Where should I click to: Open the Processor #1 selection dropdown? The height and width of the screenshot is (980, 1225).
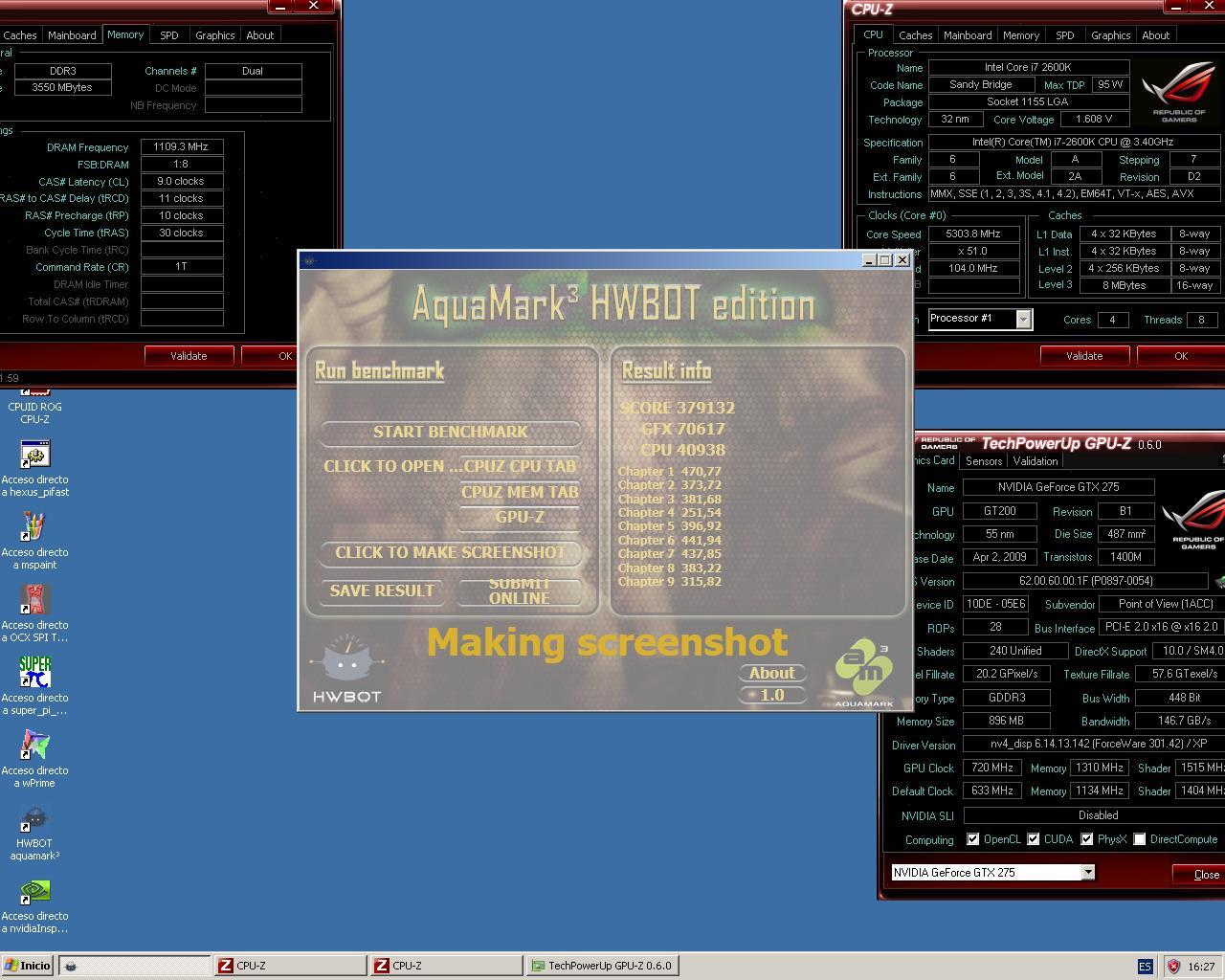pos(1023,319)
